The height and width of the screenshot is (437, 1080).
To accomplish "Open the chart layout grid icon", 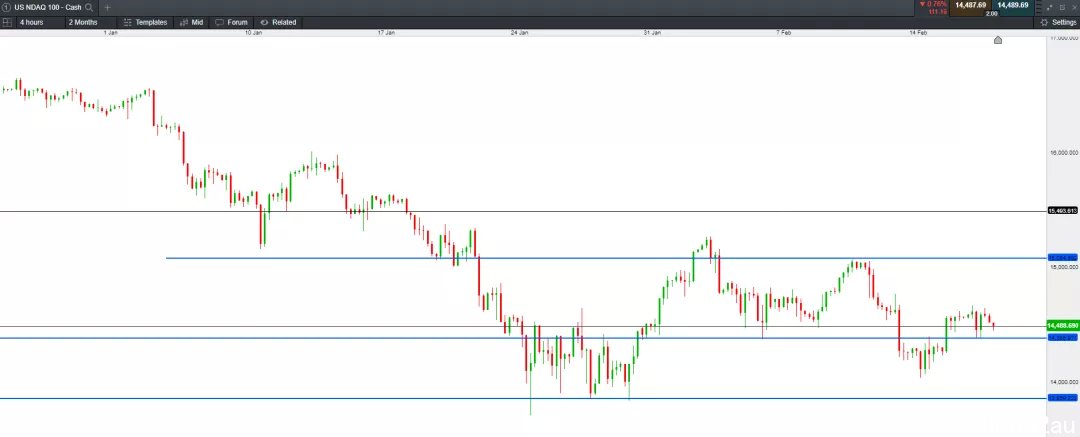I will [7, 21].
